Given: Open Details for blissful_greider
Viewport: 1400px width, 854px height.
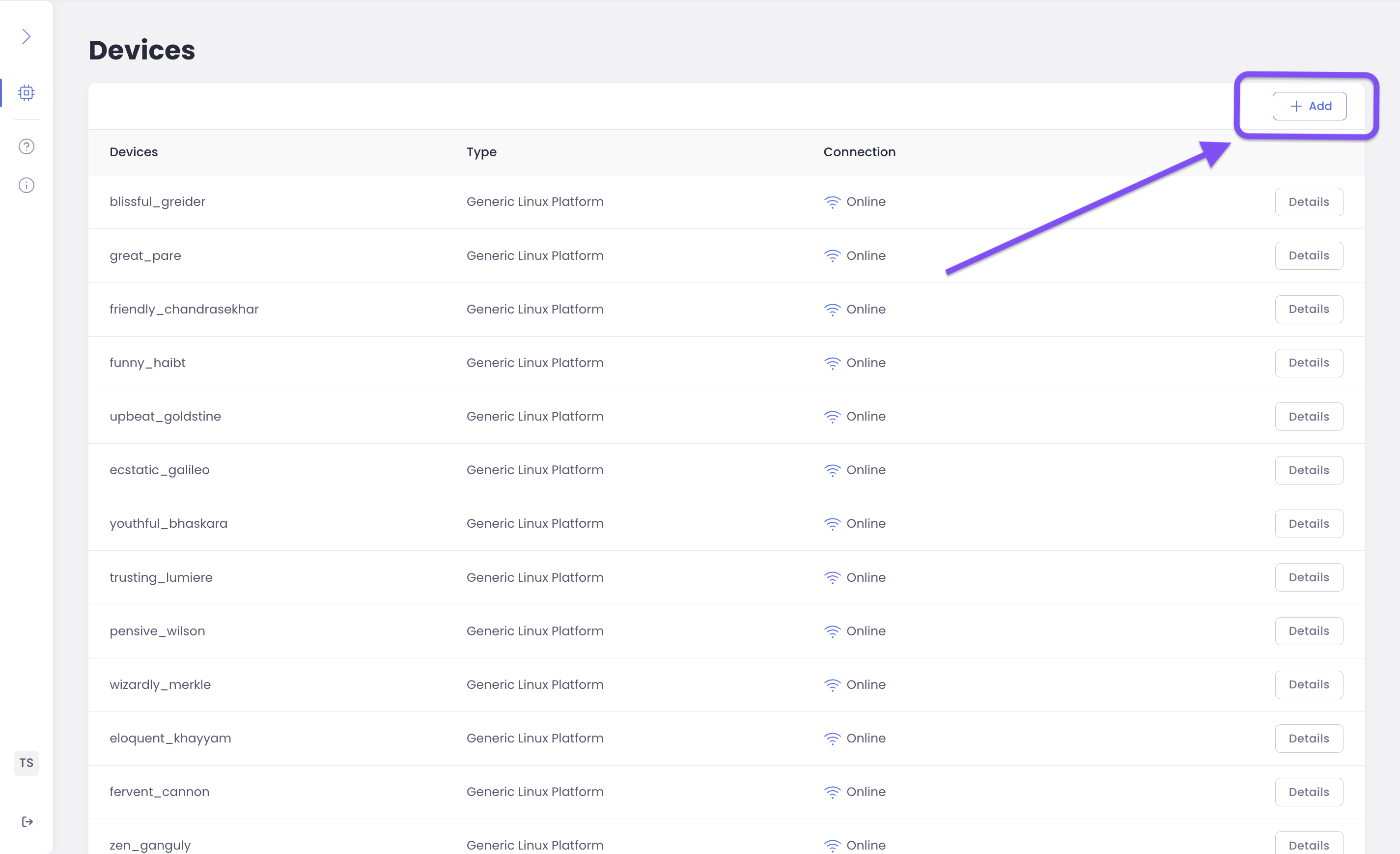Looking at the screenshot, I should pyautogui.click(x=1309, y=202).
